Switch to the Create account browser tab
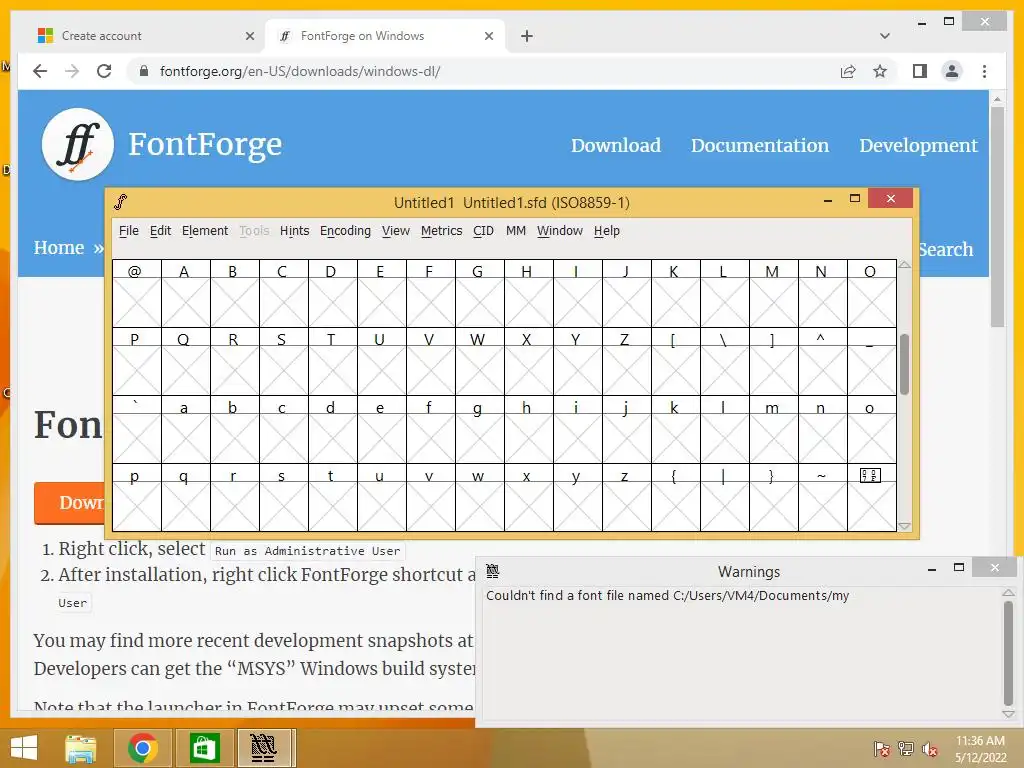 coord(144,36)
